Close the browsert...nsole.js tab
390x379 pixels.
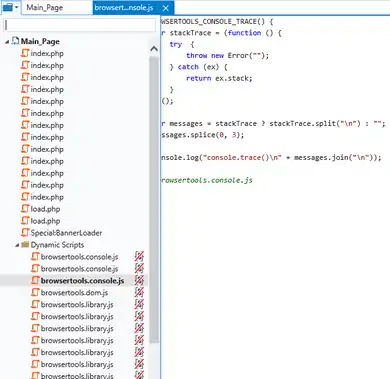click(166, 8)
